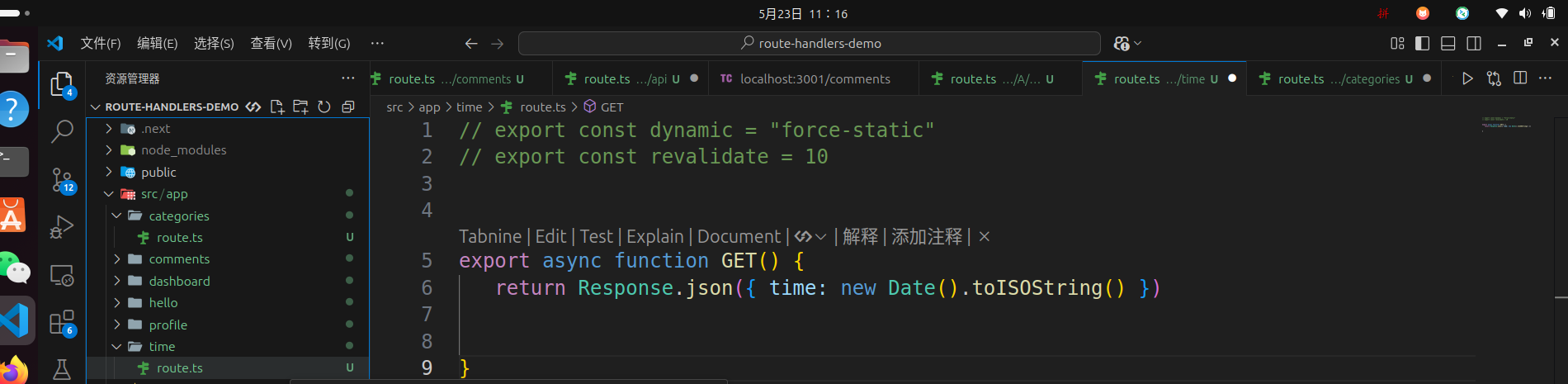Collapse the time folder

tap(162, 347)
